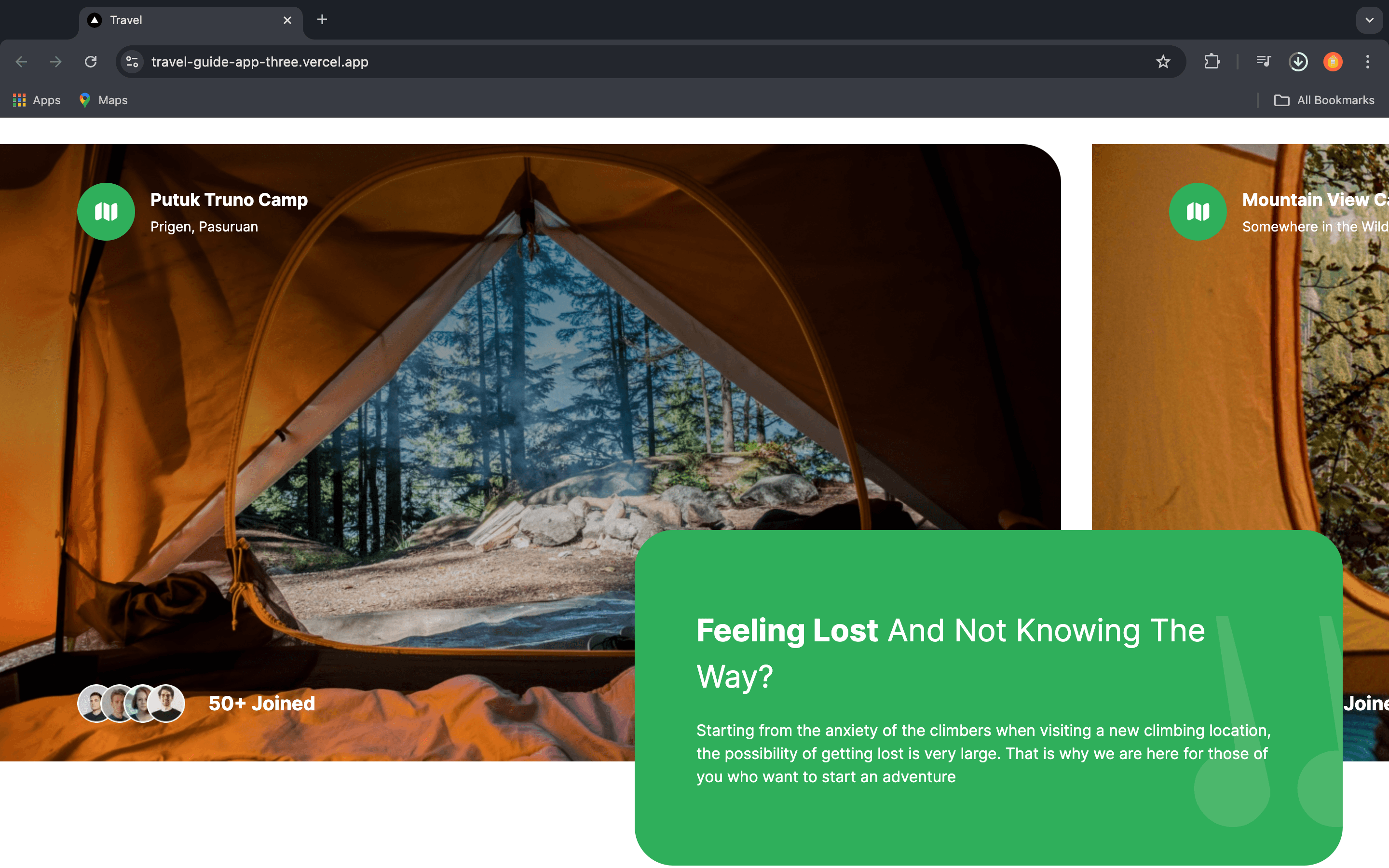1389x868 pixels.
Task: Open a new tab with the plus button
Action: click(x=322, y=20)
